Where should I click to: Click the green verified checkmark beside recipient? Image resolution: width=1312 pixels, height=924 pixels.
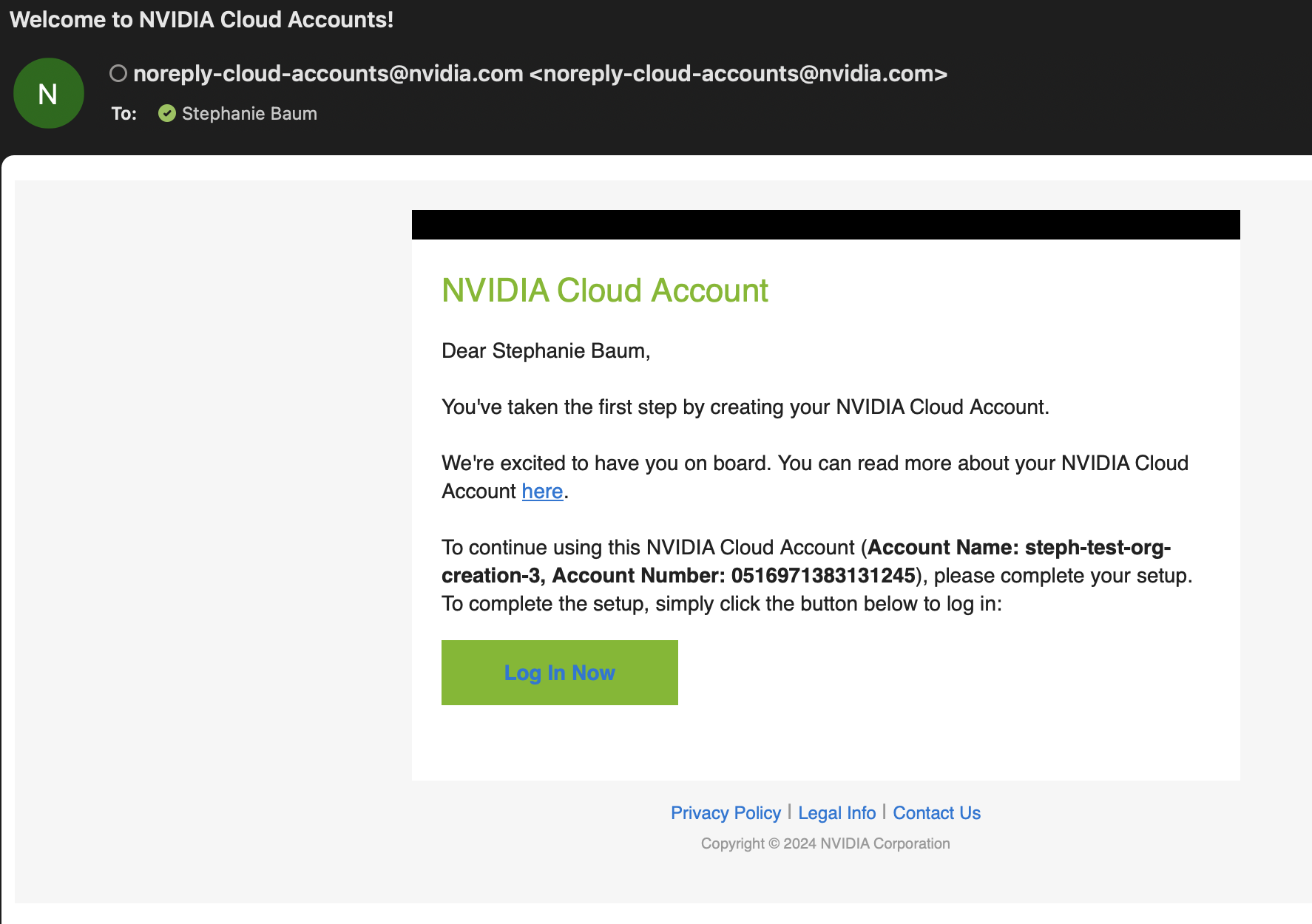pyautogui.click(x=167, y=113)
